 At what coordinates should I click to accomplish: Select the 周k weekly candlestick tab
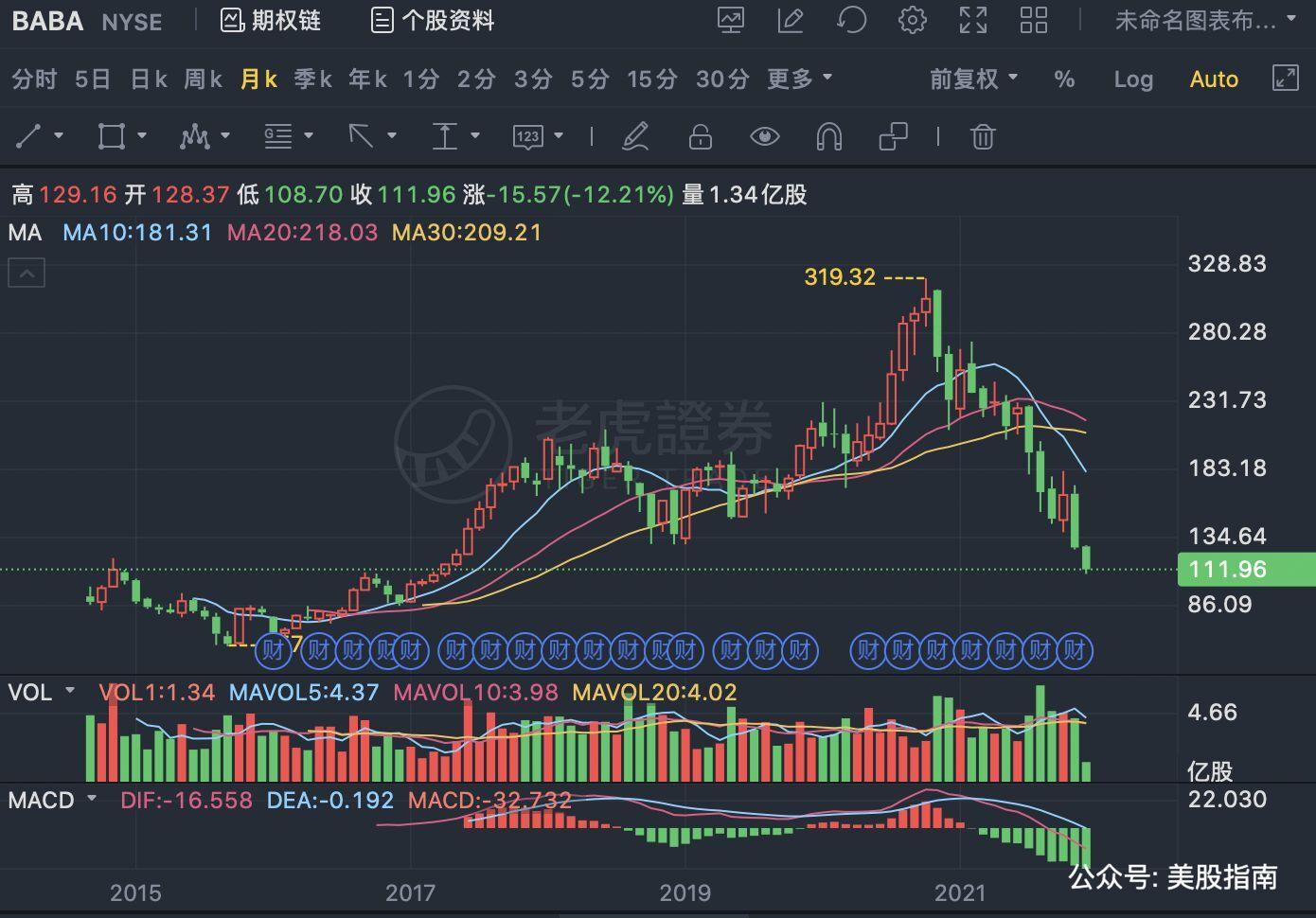[x=203, y=79]
